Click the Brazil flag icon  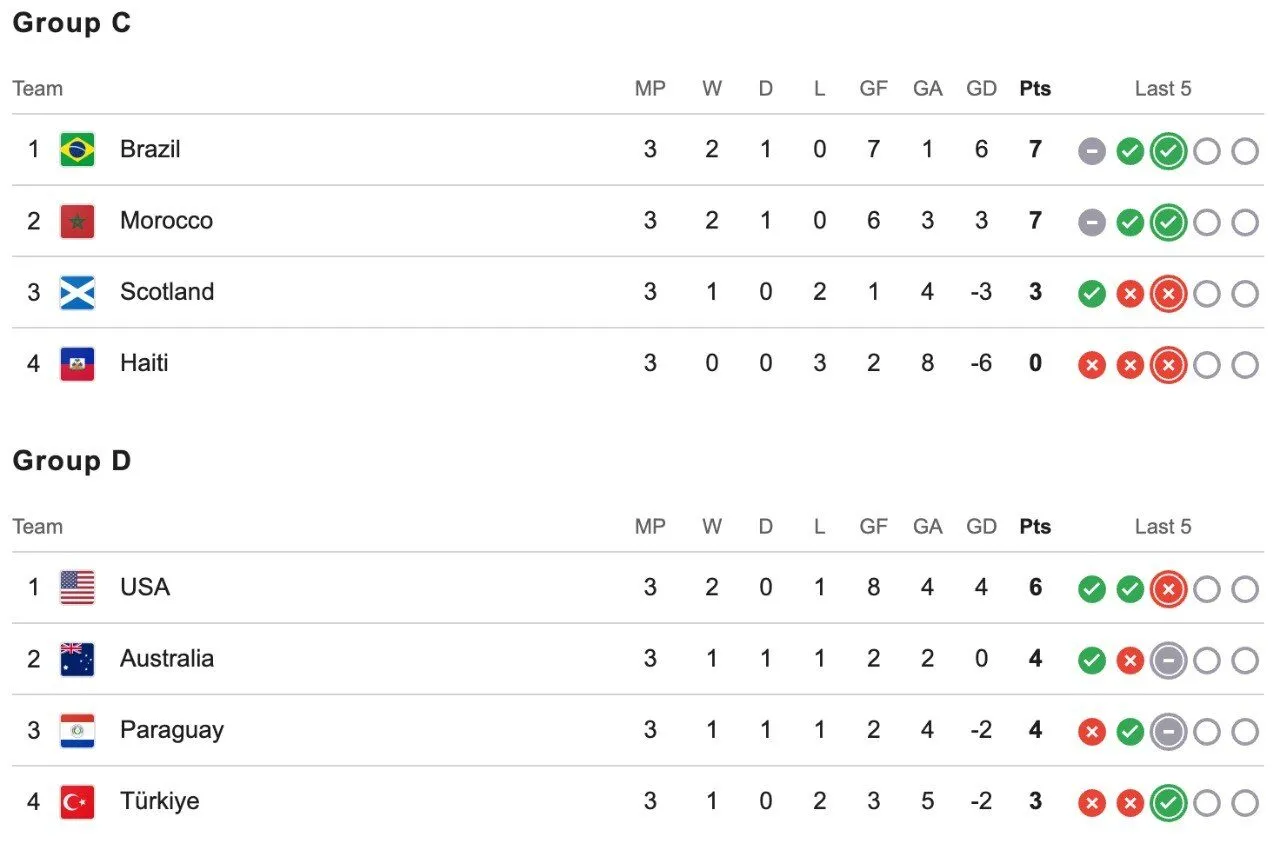pos(77,150)
